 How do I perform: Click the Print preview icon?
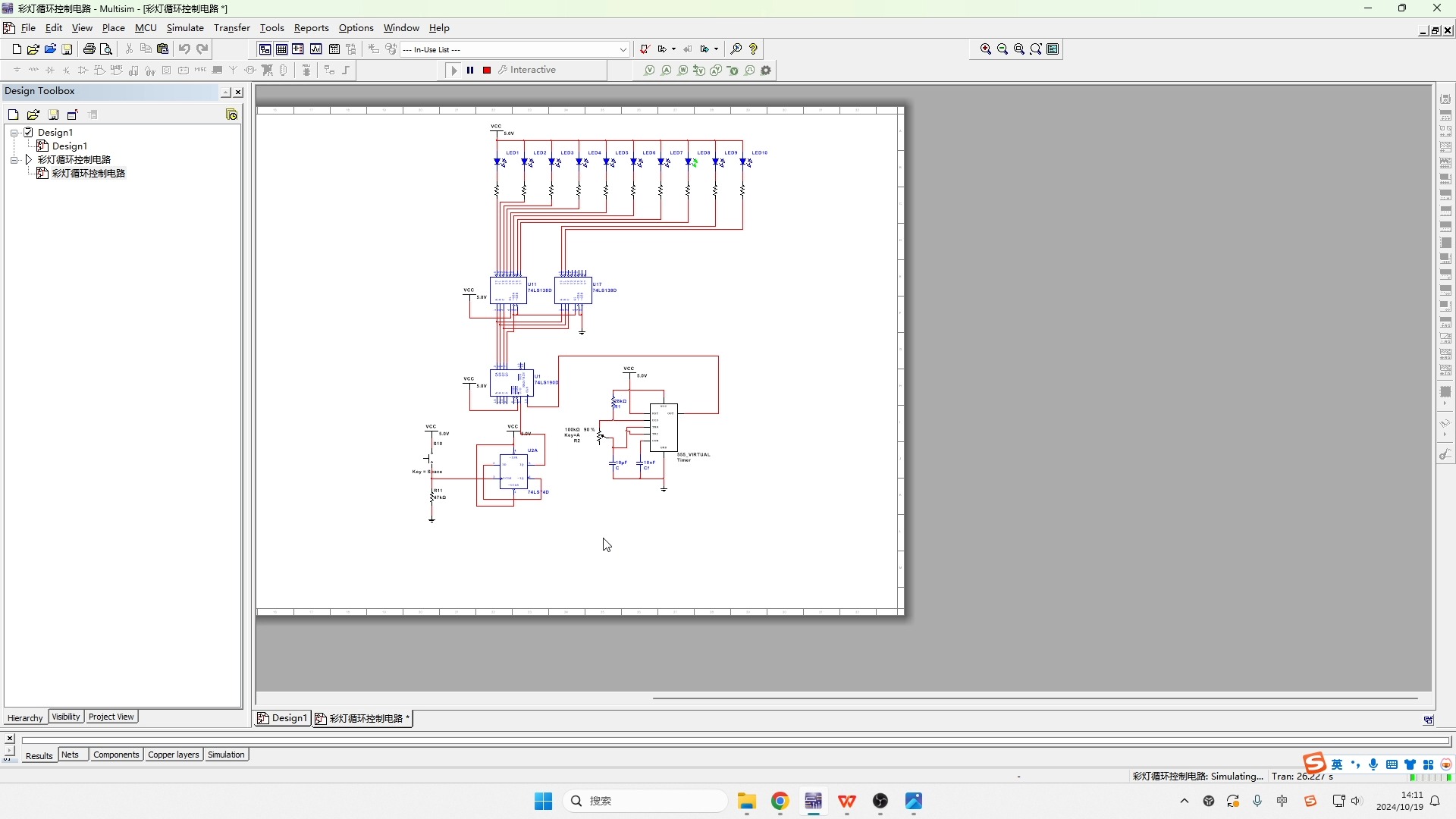tap(106, 49)
